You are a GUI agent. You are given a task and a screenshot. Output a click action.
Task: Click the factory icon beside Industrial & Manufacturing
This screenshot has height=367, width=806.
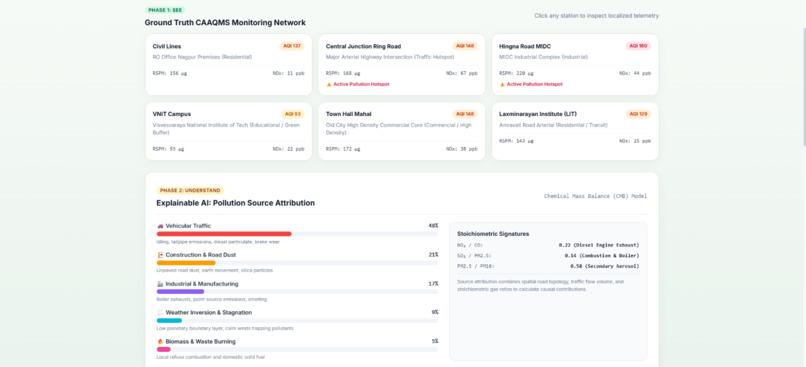160,284
